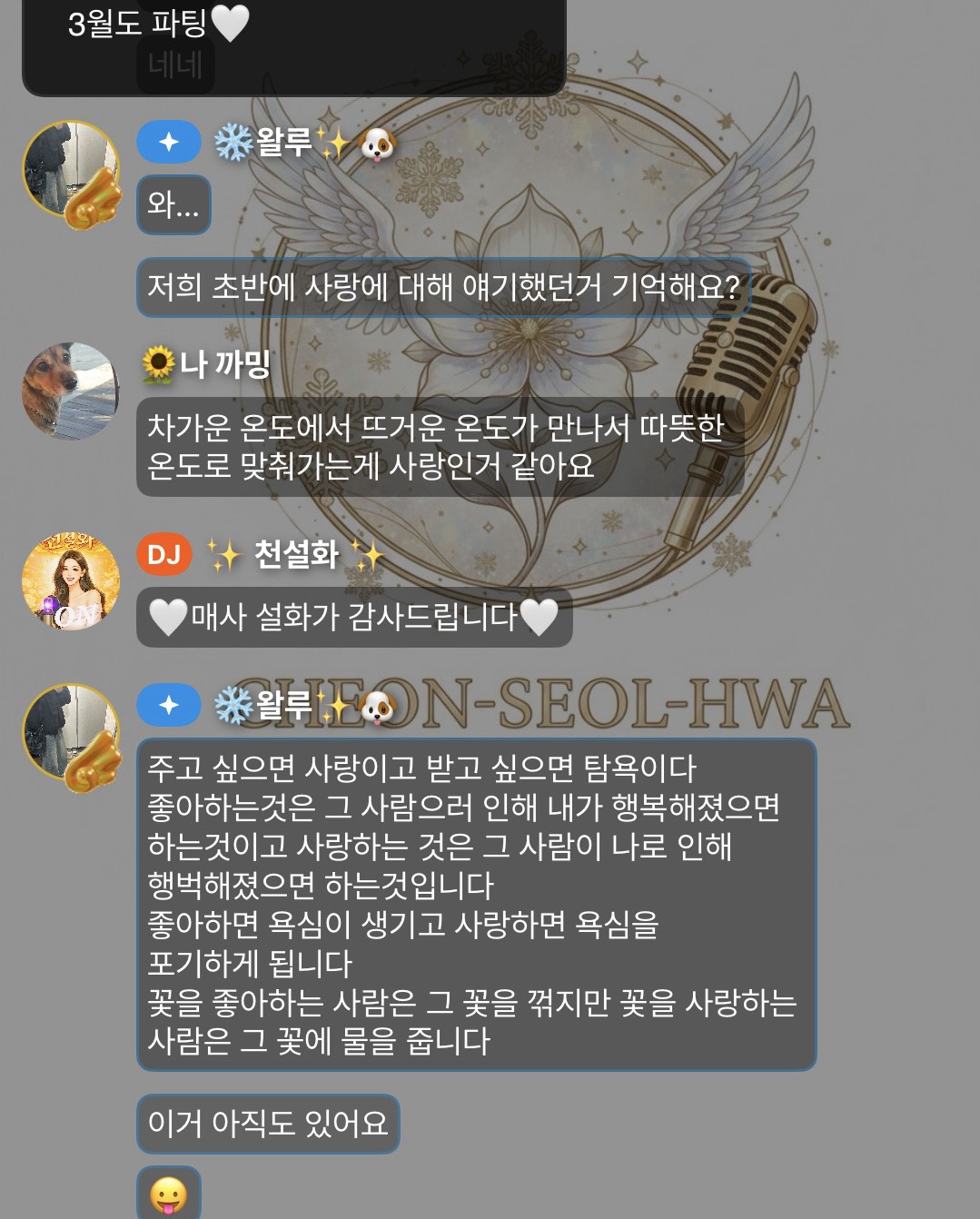Select 나 까밍's message about 온도
The height and width of the screenshot is (1219, 980).
pos(441,446)
